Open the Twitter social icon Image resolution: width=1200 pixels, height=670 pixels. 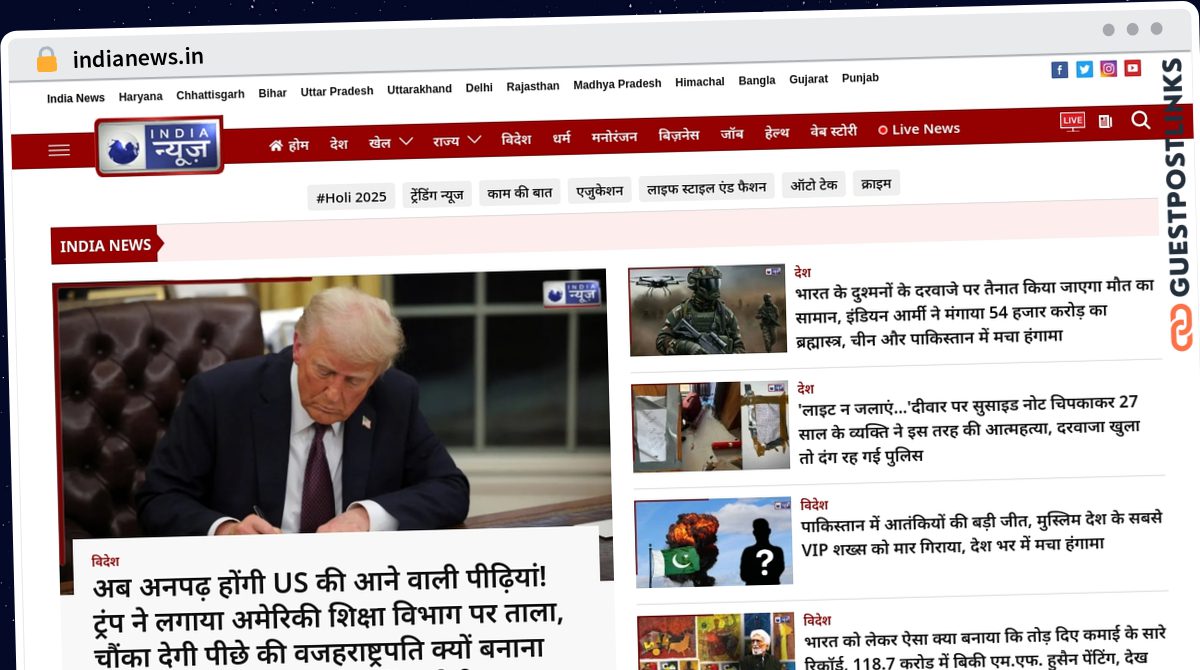click(1084, 69)
